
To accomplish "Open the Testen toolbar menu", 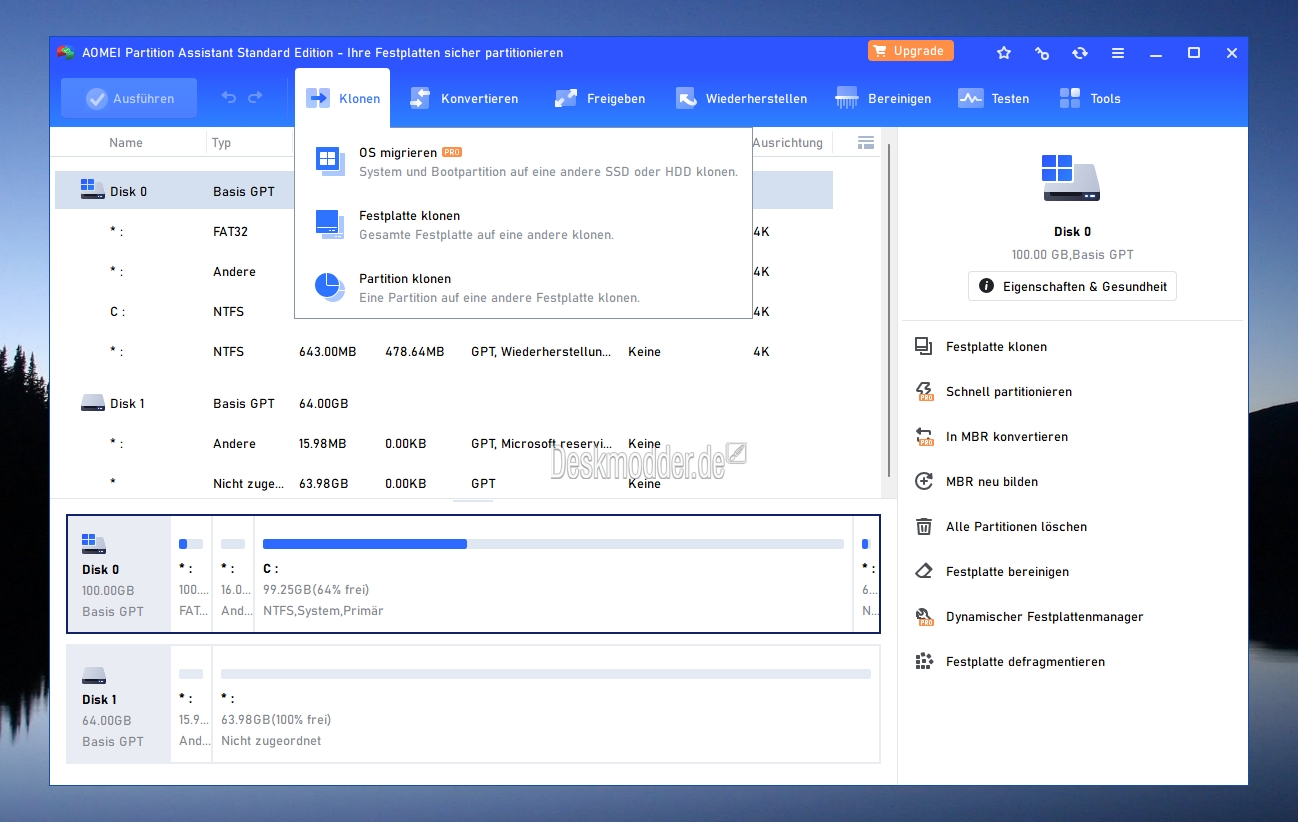I will 994,98.
